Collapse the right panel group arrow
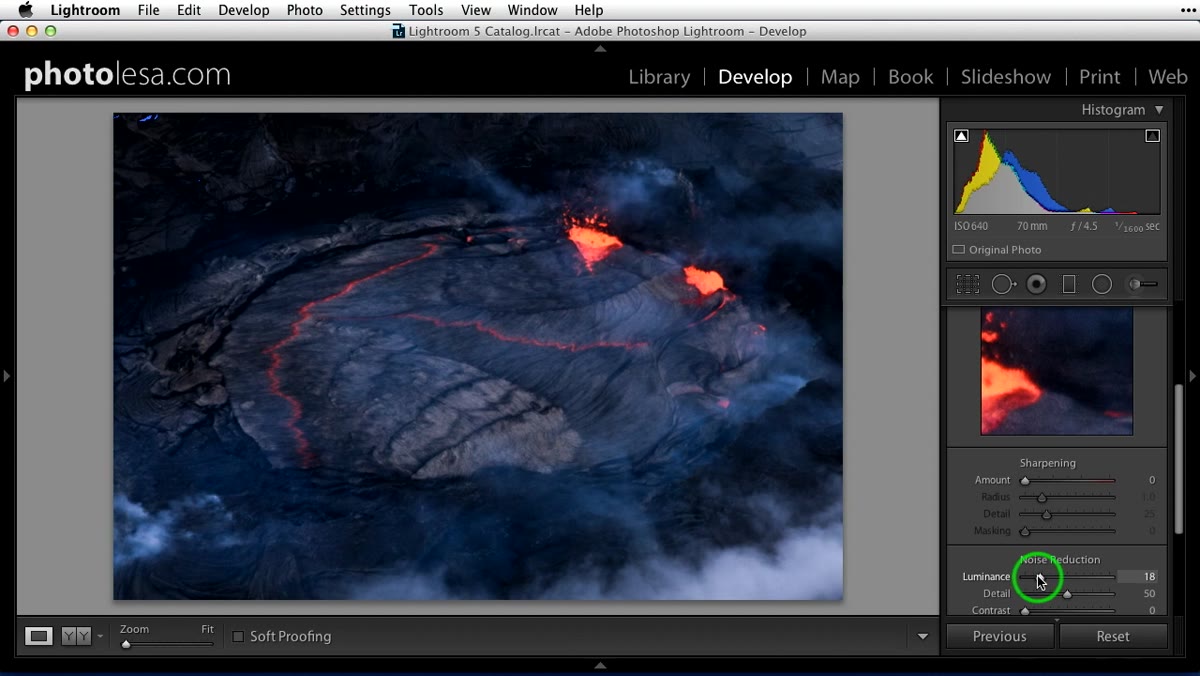The image size is (1200, 676). [x=1193, y=376]
